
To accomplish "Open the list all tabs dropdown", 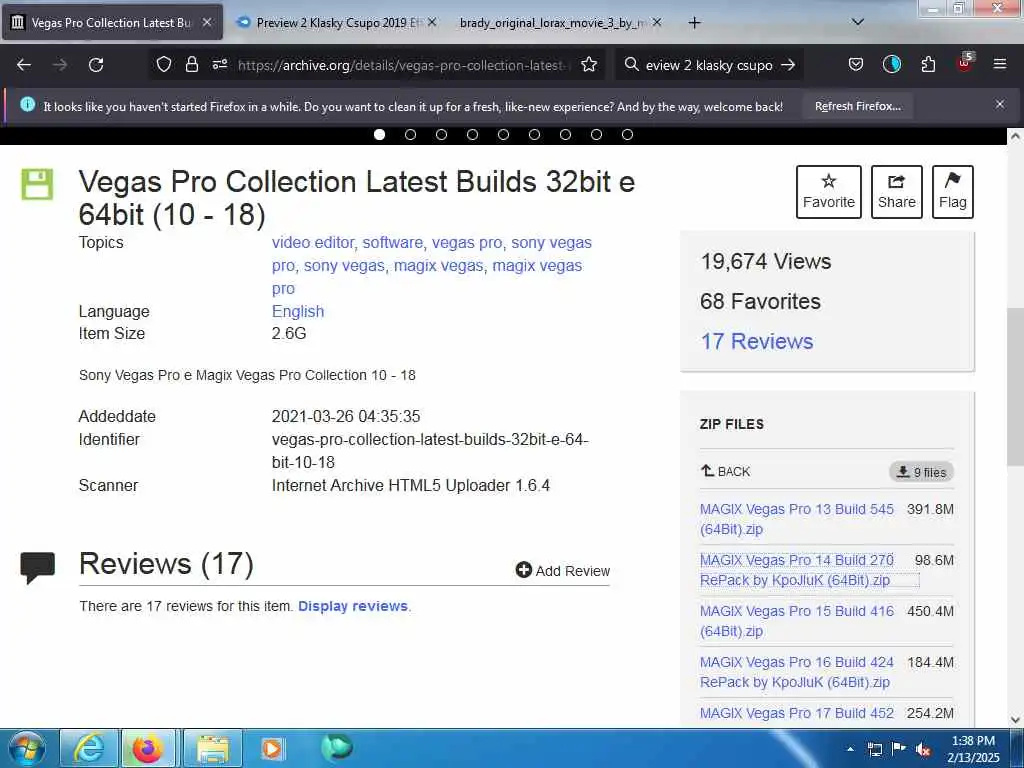I will coord(858,22).
